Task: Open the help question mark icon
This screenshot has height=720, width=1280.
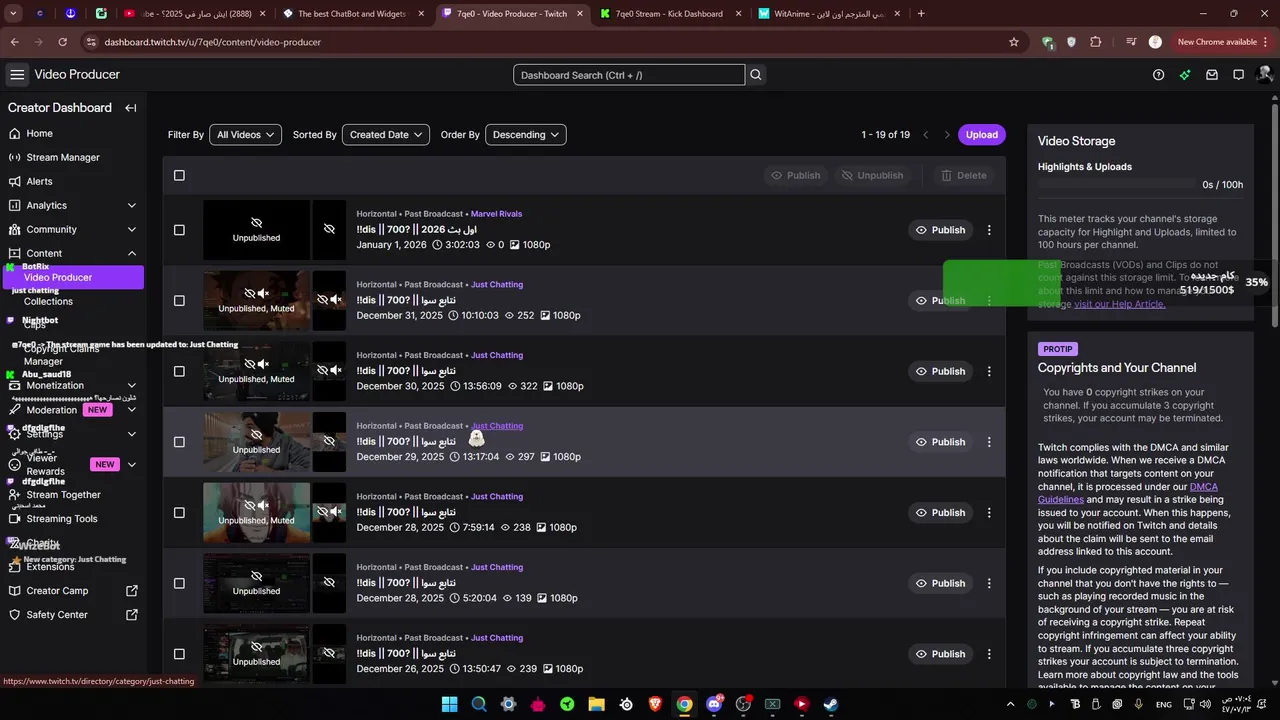Action: (1159, 75)
